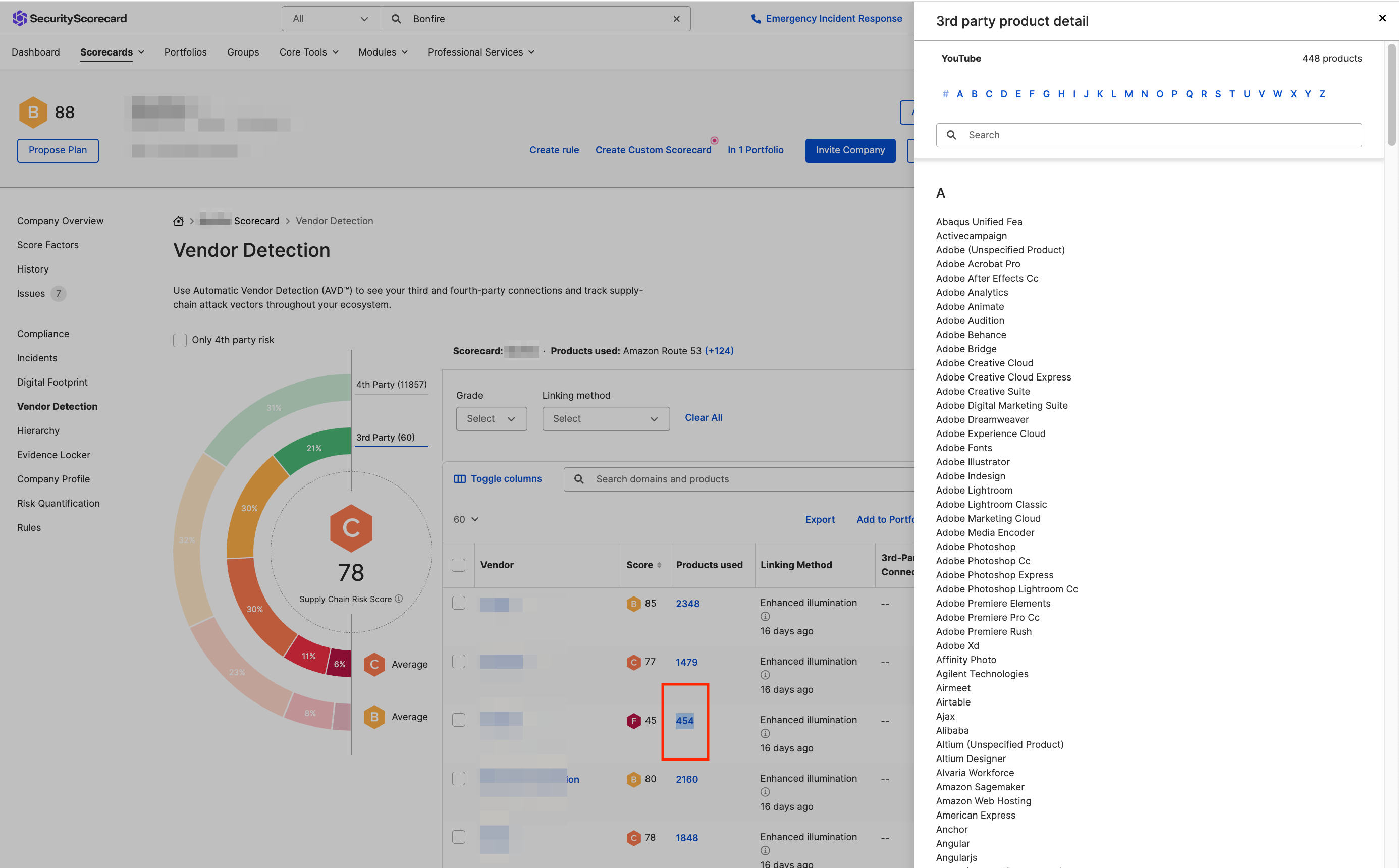Image resolution: width=1399 pixels, height=868 pixels.
Task: Click the red 11% segment of the inner ring
Action: pyautogui.click(x=309, y=656)
